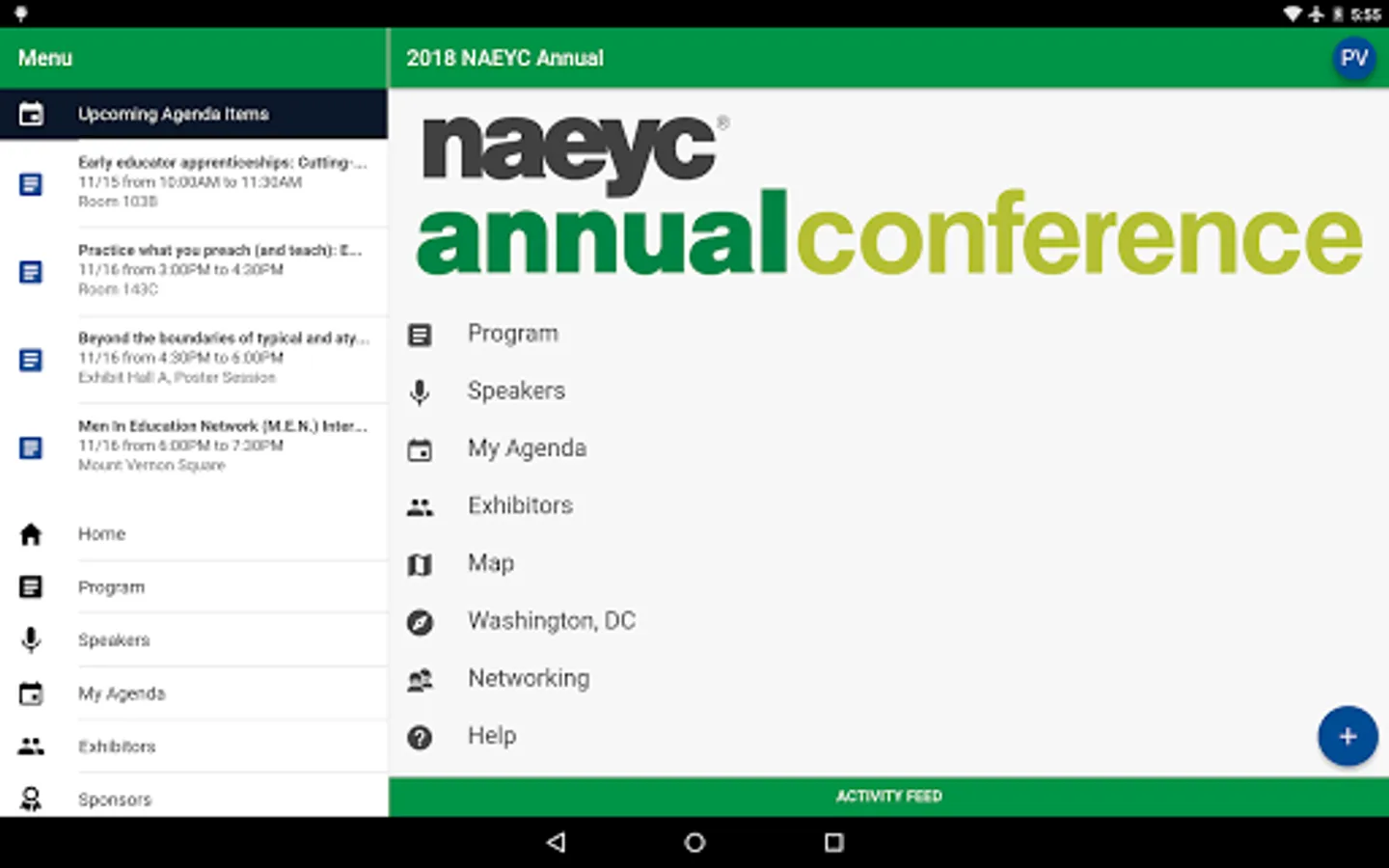1389x868 pixels.
Task: Click the Sponsors ribbon icon in side menu
Action: pyautogui.click(x=31, y=800)
